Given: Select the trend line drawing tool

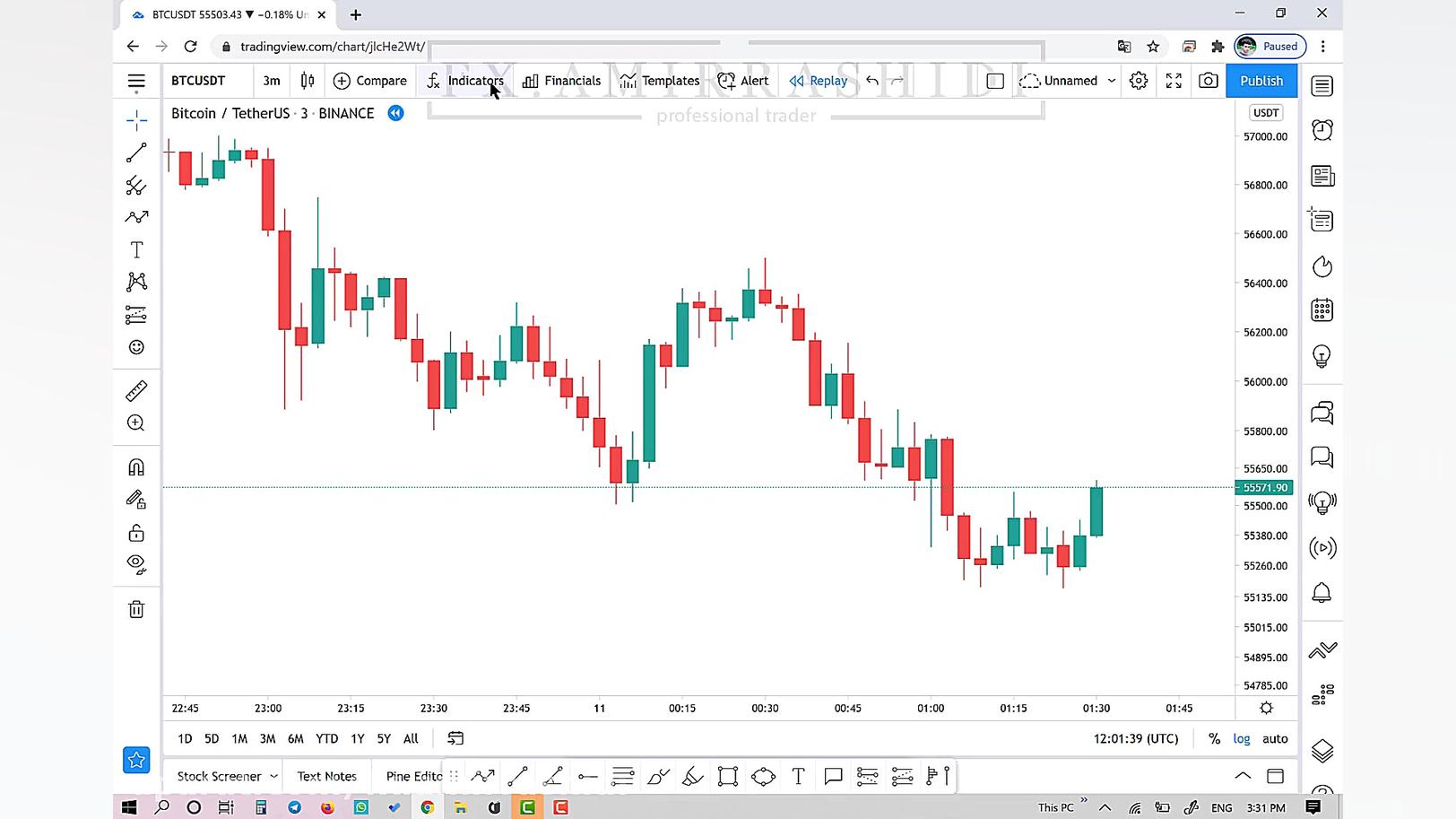Looking at the screenshot, I should 136,153.
